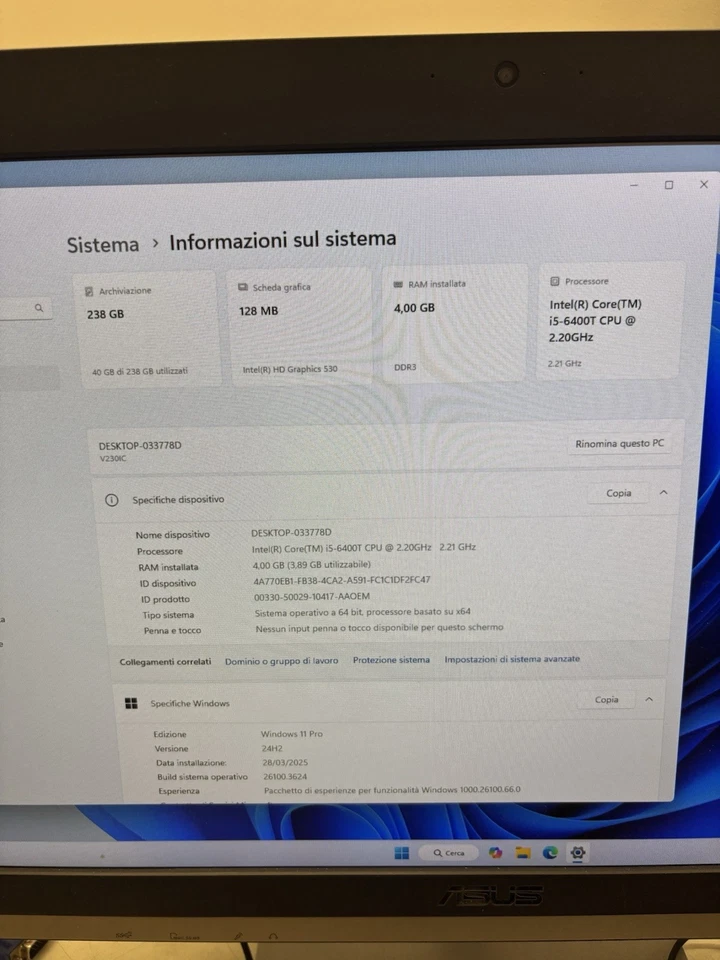Open File Explorer from the taskbar
The height and width of the screenshot is (960, 720).
[522, 853]
